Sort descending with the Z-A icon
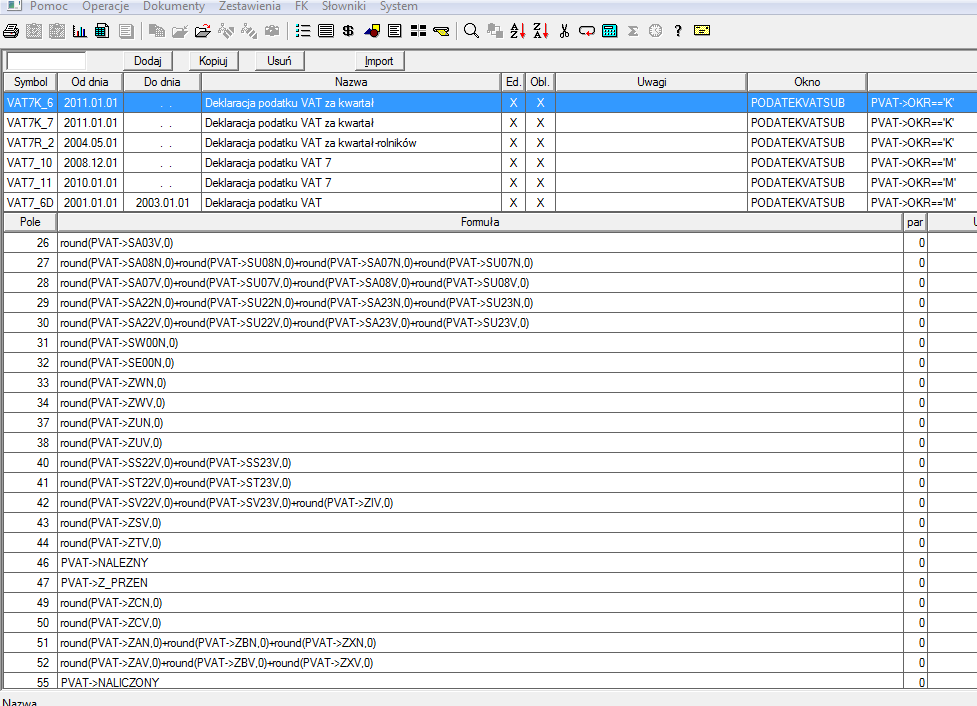Screen dimensions: 977x706 tap(540, 31)
